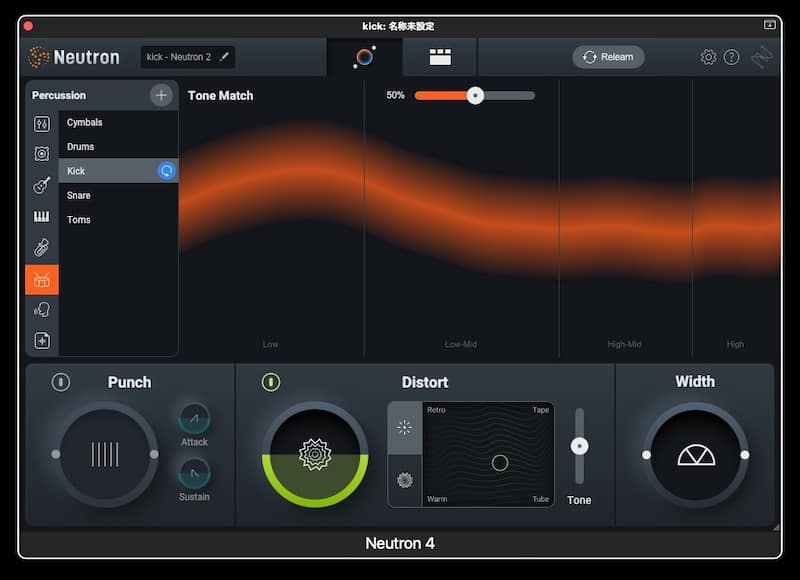
Task: Toggle the Punch module power button
Action: coord(61,382)
